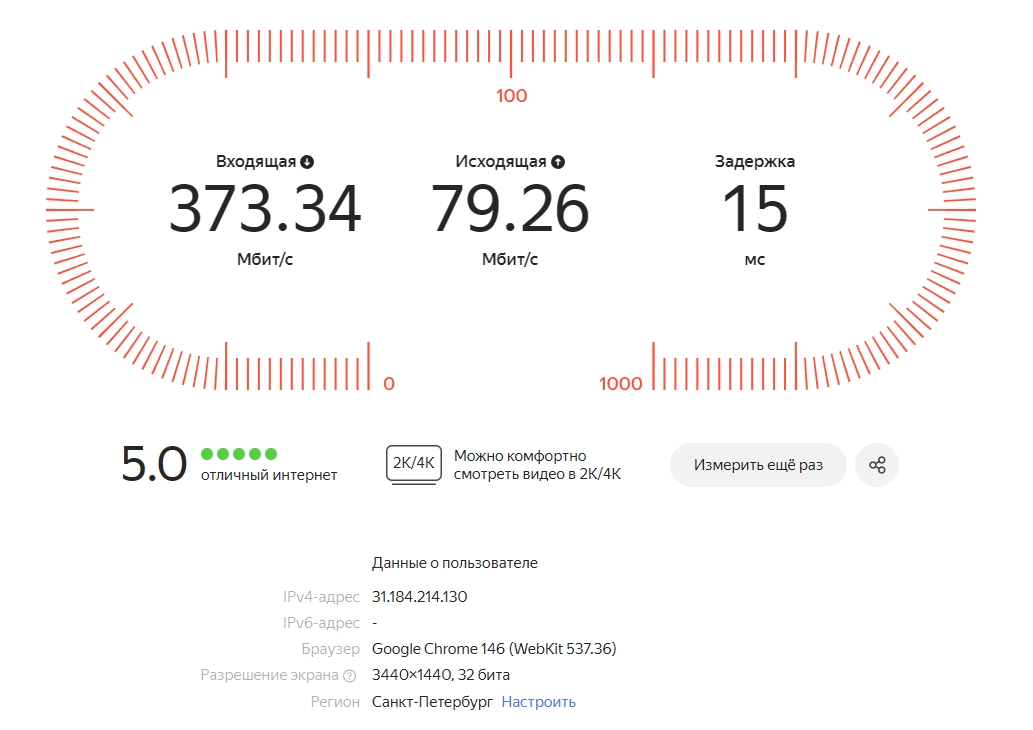The image size is (1033, 730).
Task: Click the 0 mark on the gauge scale
Action: coord(389,383)
